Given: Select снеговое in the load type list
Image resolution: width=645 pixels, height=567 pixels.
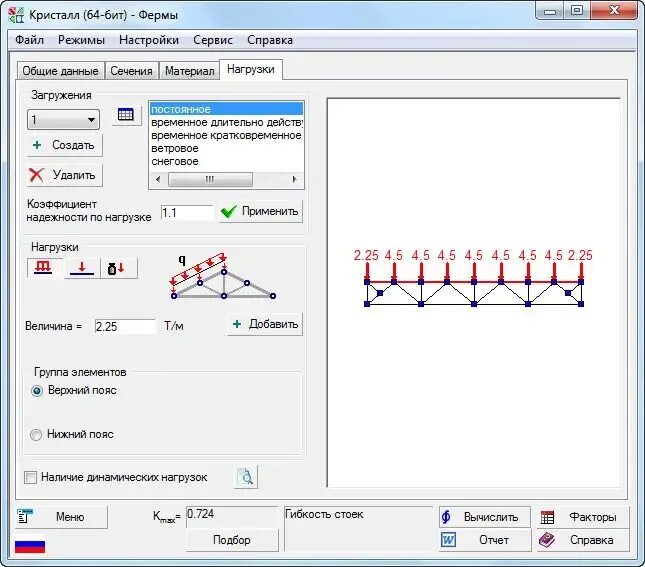Looking at the screenshot, I should click(227, 161).
